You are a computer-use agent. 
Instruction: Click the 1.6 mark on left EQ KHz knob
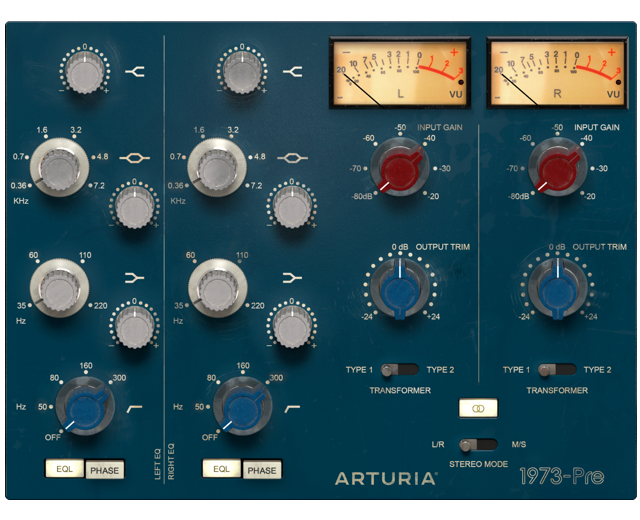42,130
